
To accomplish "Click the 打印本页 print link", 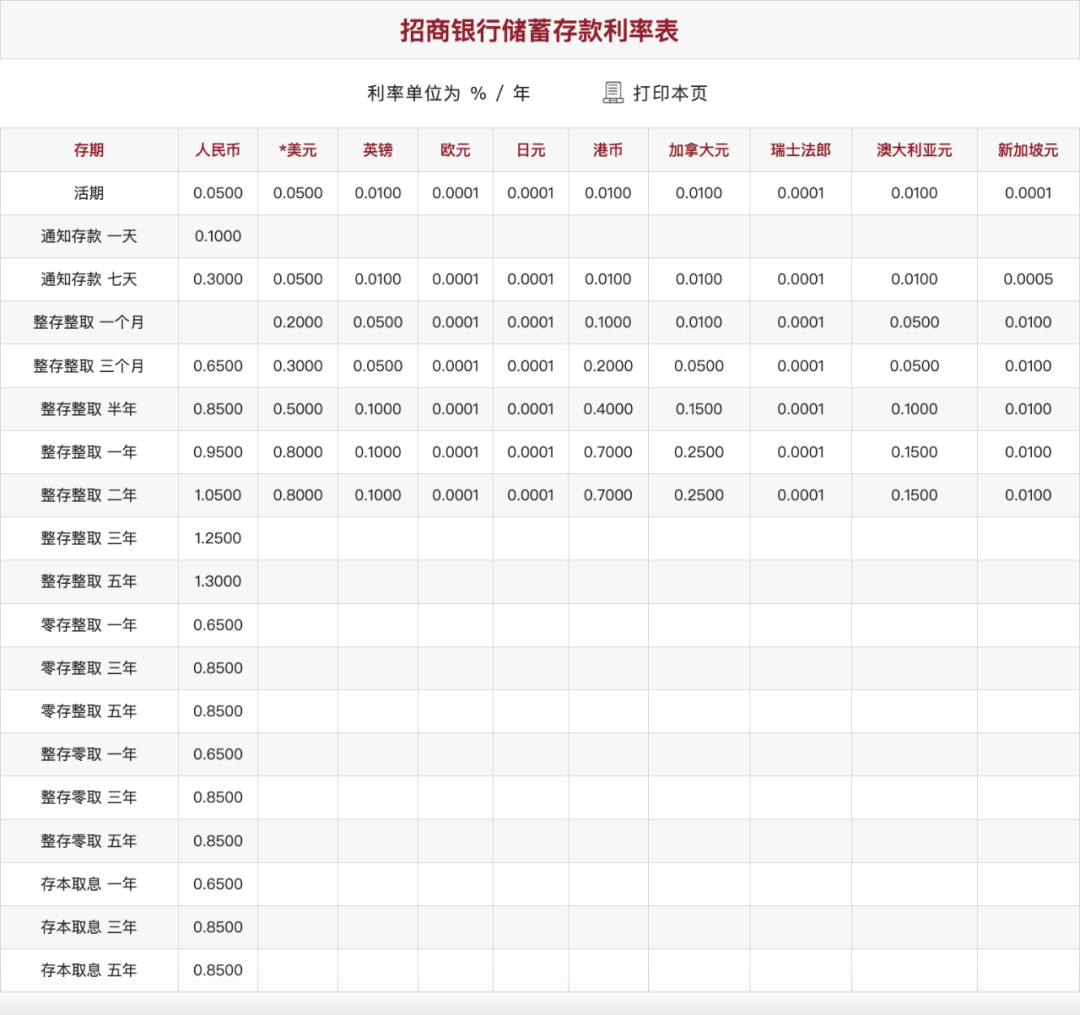I will pyautogui.click(x=670, y=93).
